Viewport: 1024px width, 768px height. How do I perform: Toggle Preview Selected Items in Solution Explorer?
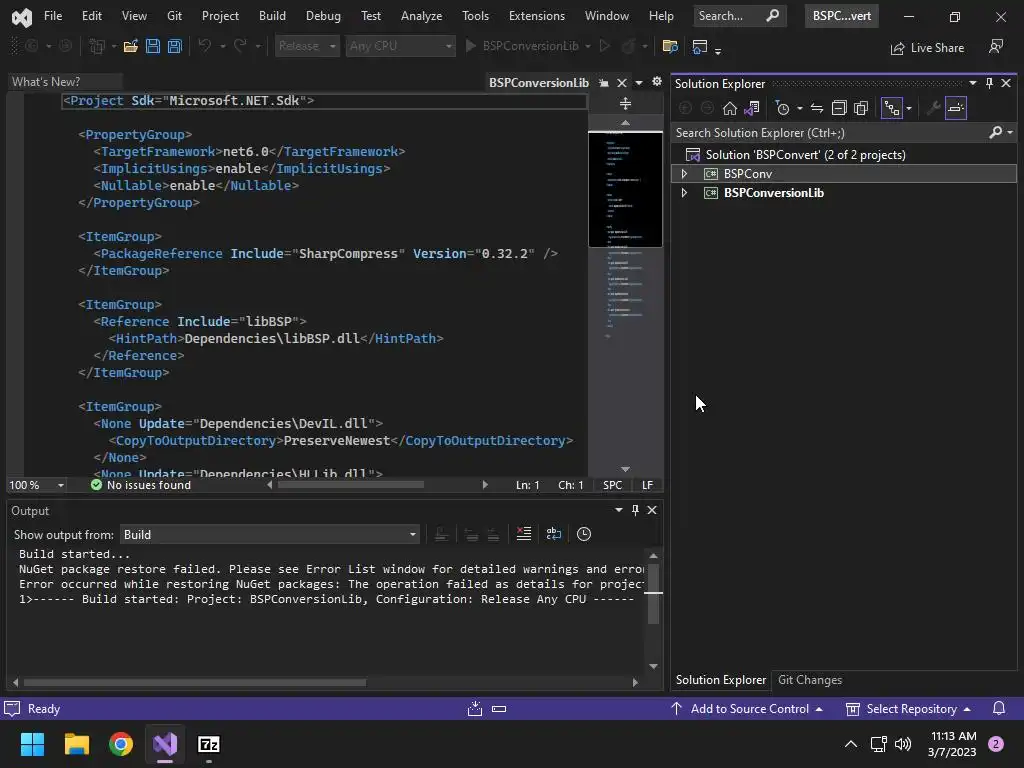coord(956,108)
